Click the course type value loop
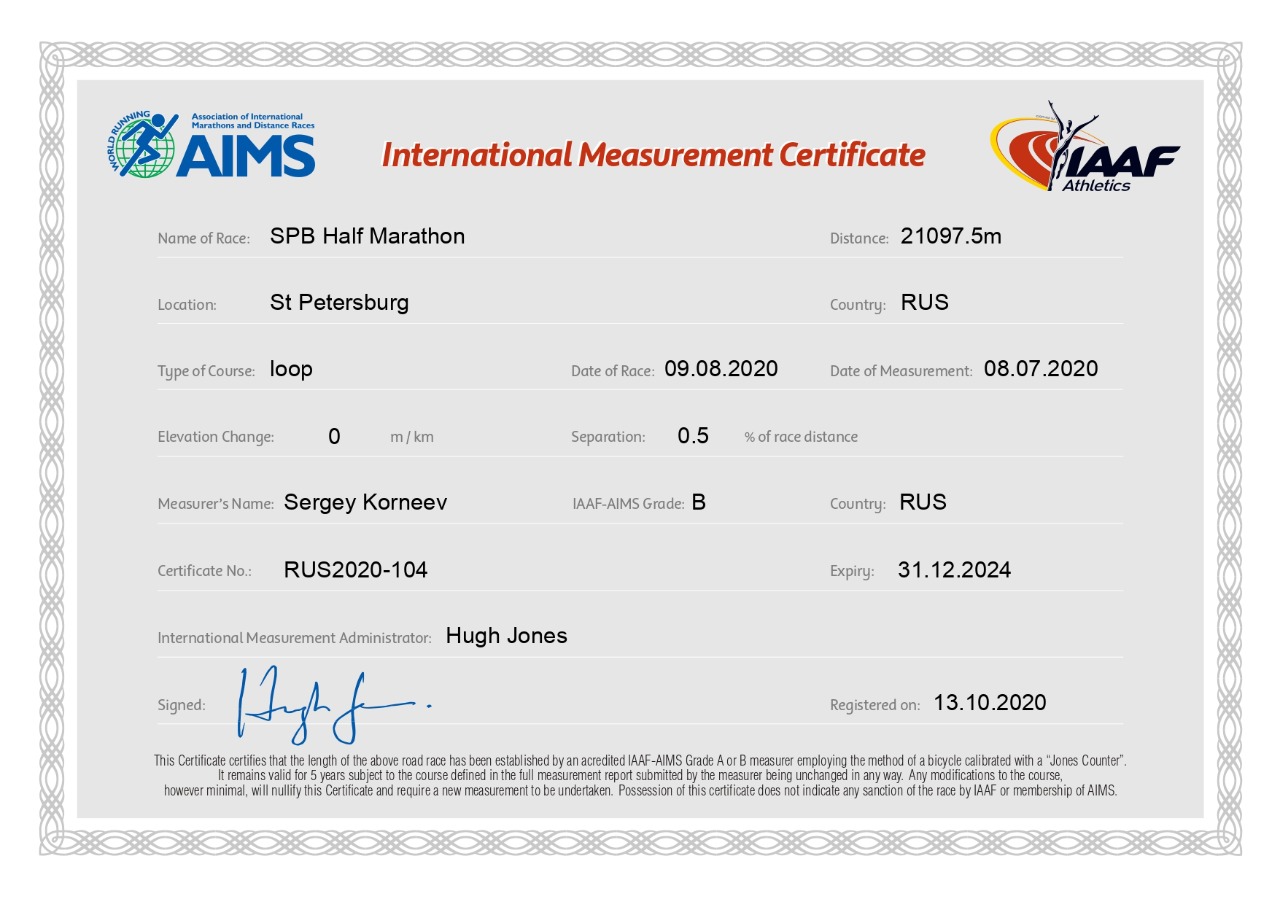The height and width of the screenshot is (907, 1280). point(291,369)
